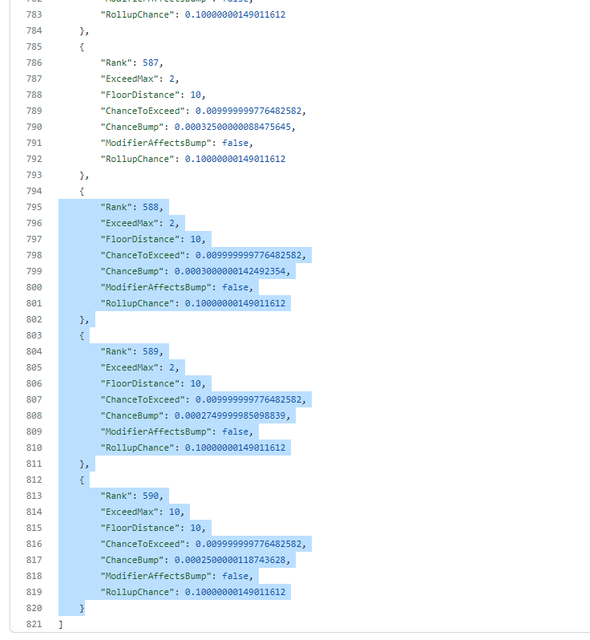Click line number 821

(x=34, y=624)
